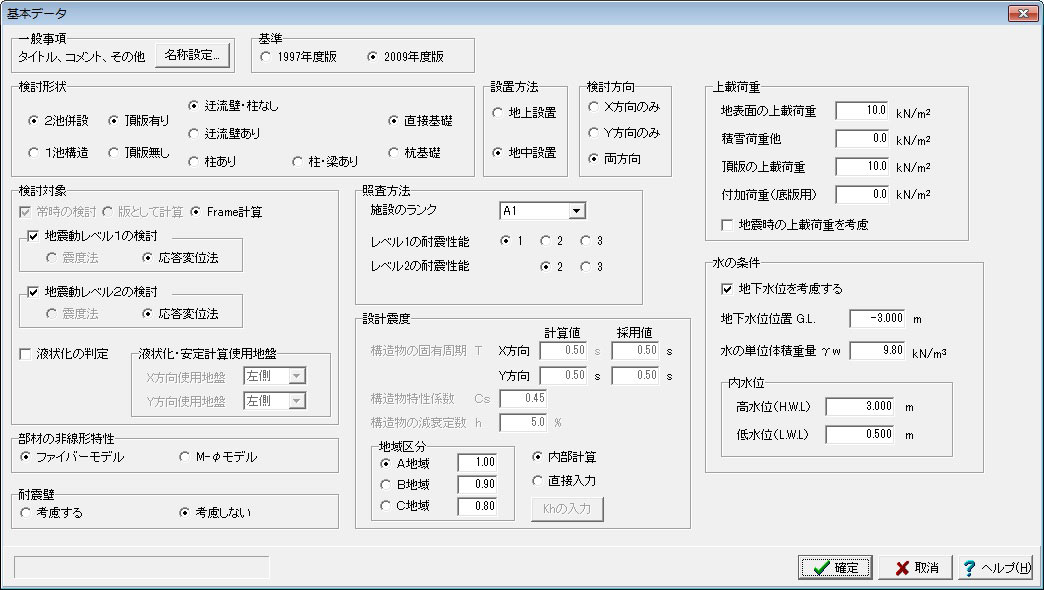Click the 地下水位位置 G.L. input field

point(878,318)
